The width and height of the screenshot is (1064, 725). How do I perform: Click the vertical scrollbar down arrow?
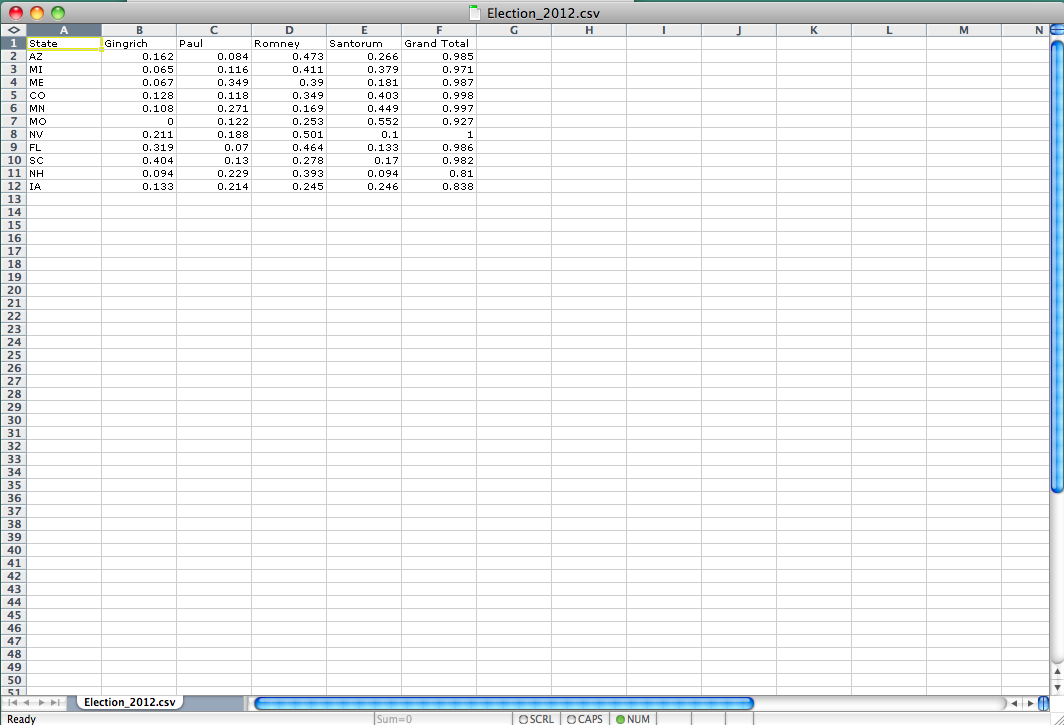(1057, 686)
